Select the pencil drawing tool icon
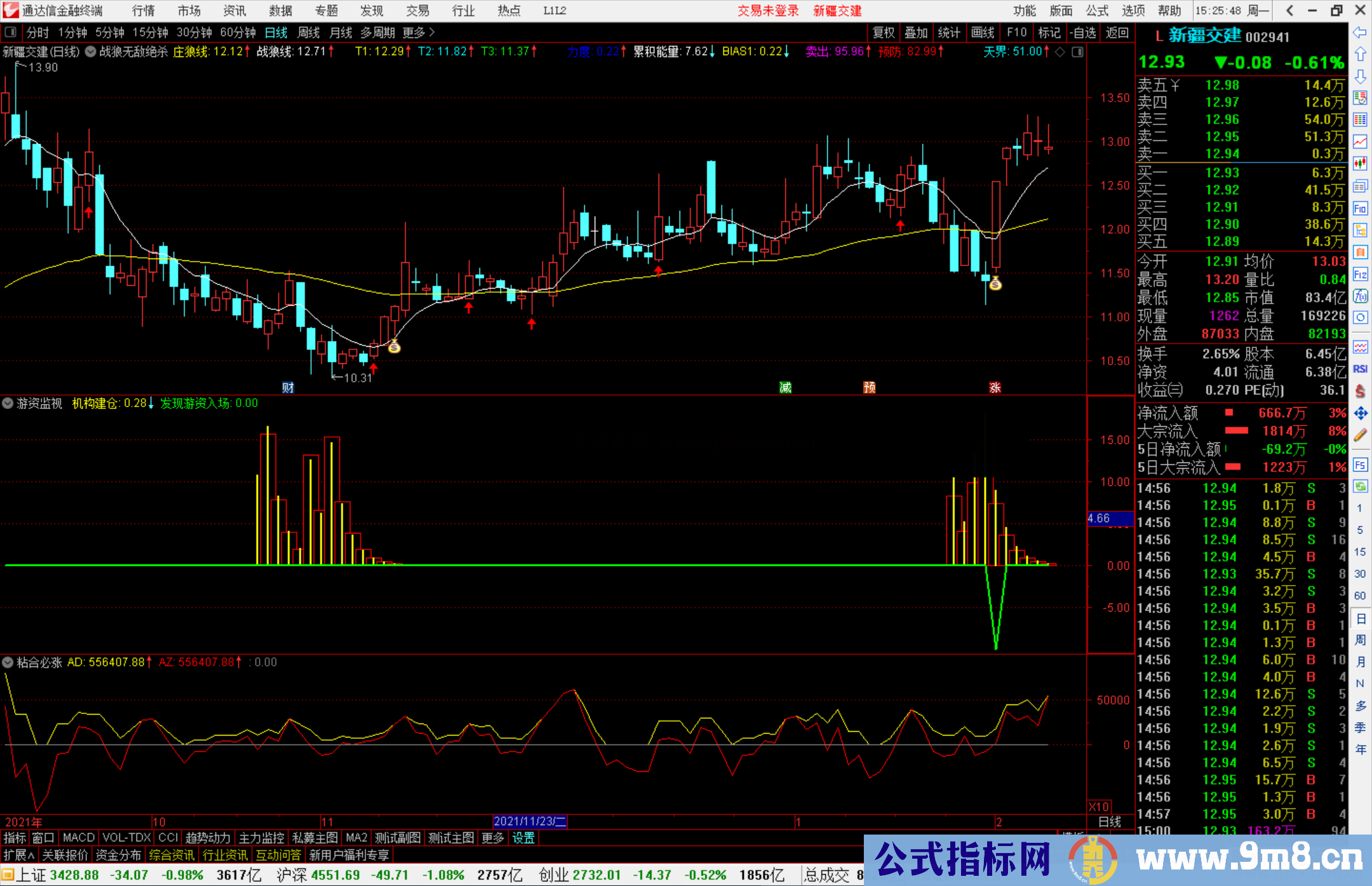1372x886 pixels. (x=1360, y=435)
